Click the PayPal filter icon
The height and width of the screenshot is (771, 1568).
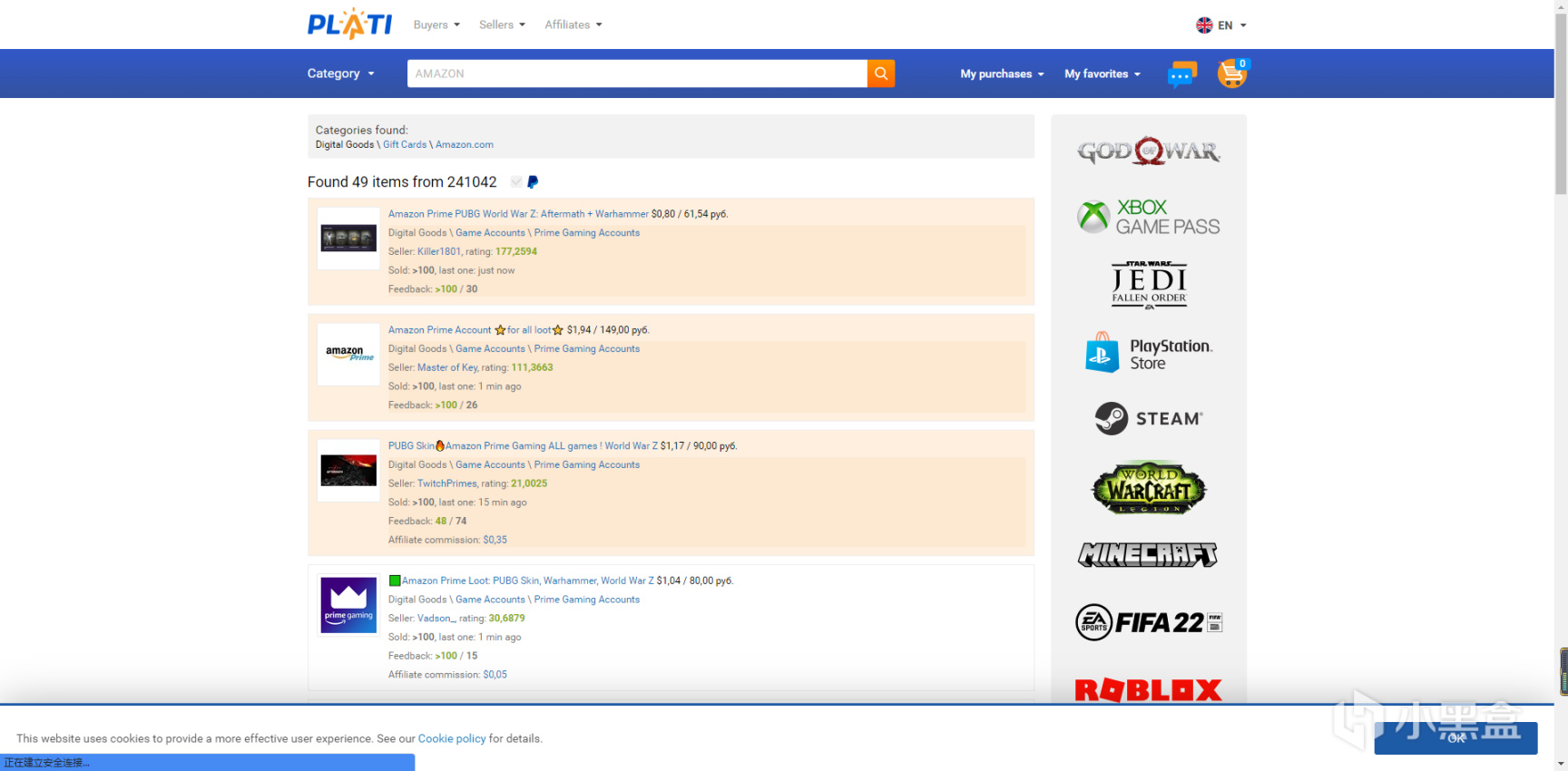533,182
